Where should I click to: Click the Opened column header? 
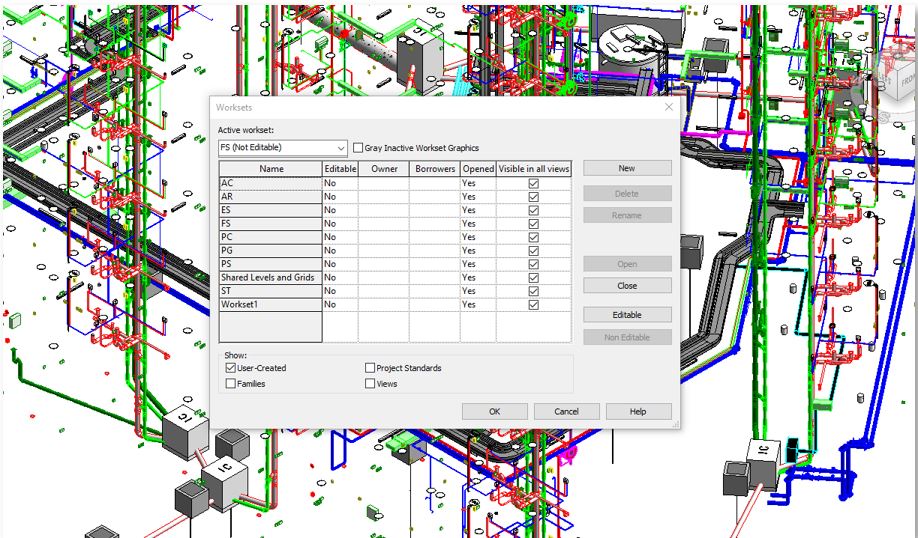click(478, 169)
